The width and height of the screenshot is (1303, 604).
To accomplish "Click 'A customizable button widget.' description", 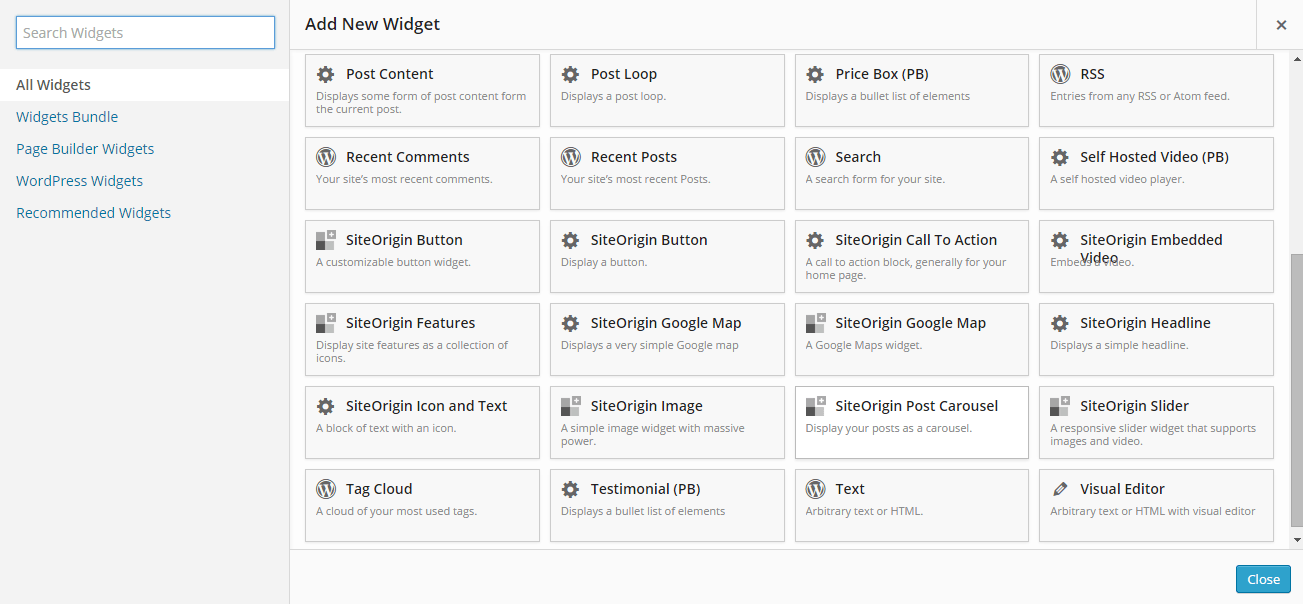I will (x=393, y=262).
